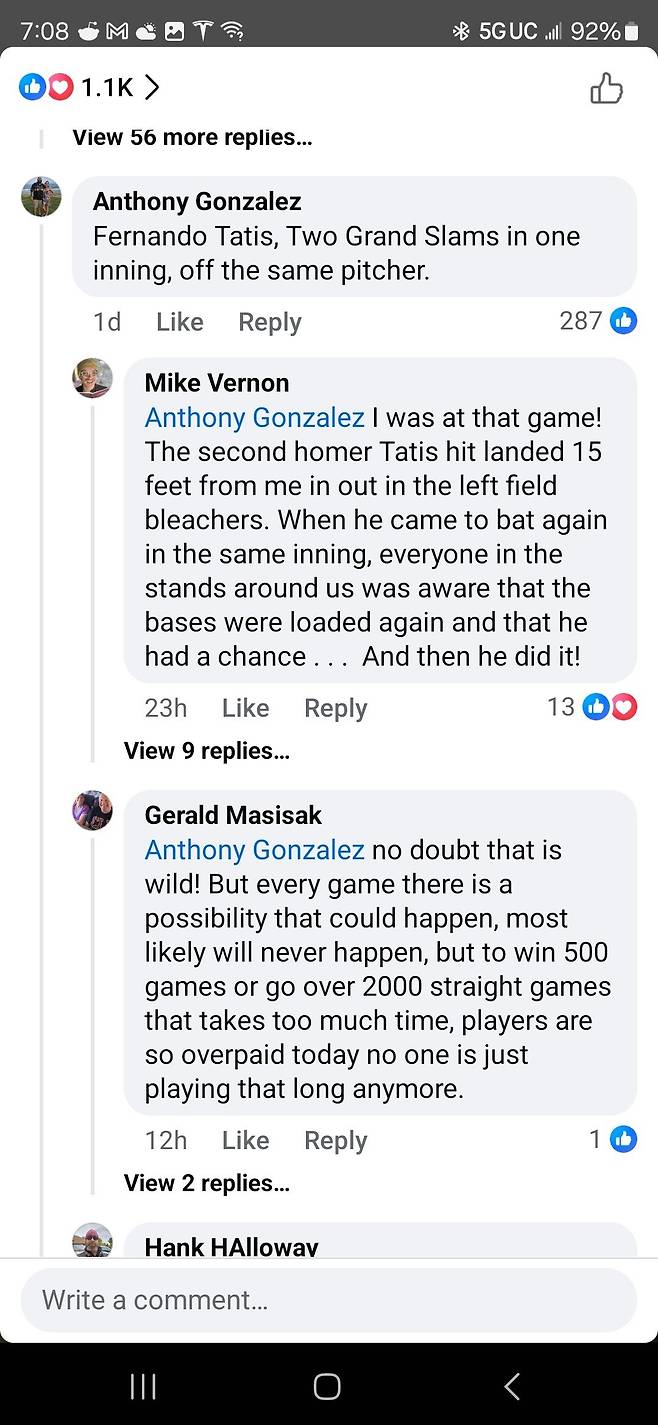This screenshot has width=658, height=1425.
Task: Open recent apps from navigation bar
Action: 143,1385
